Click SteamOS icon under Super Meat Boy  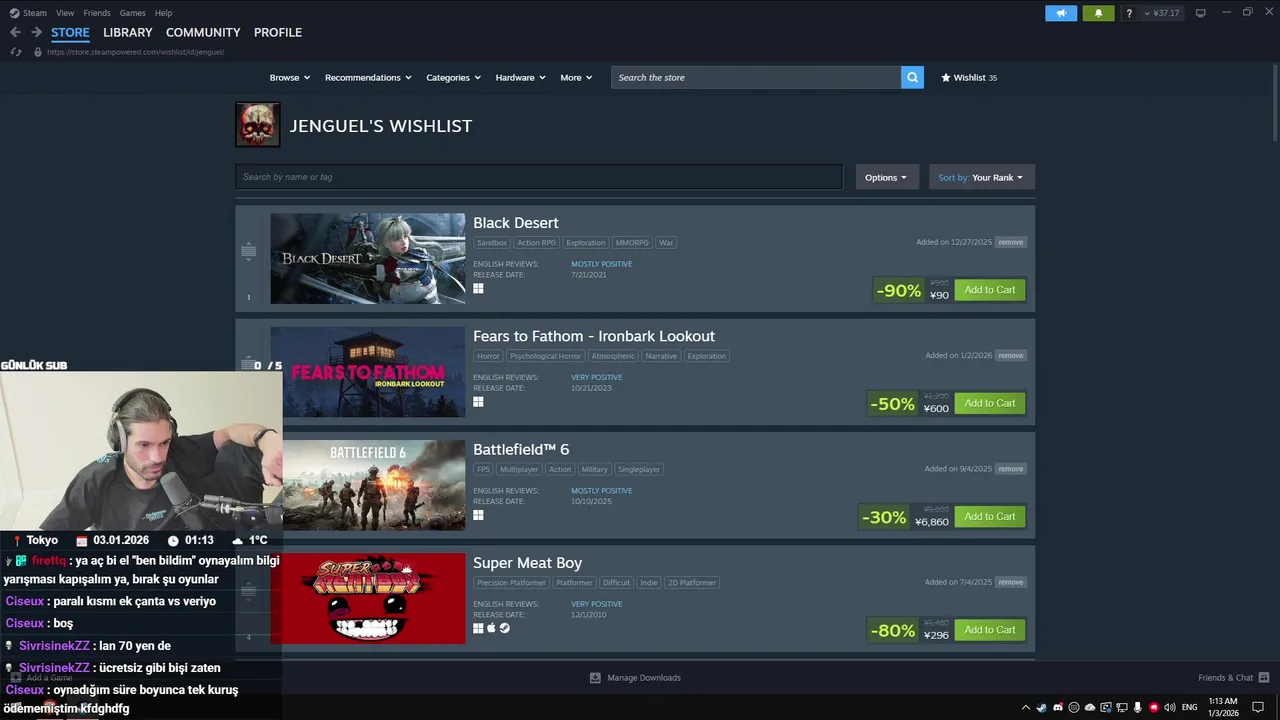(x=504, y=628)
